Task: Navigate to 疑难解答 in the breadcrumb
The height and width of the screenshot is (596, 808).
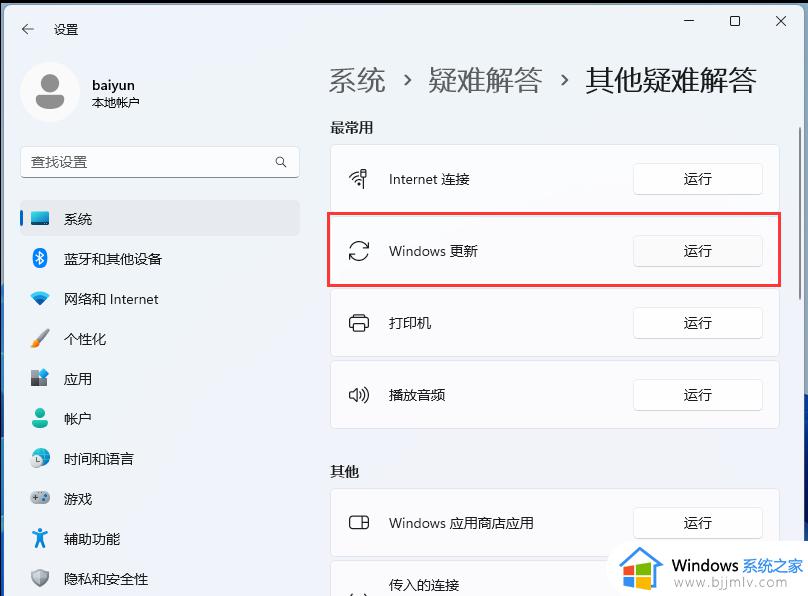Action: coord(485,80)
